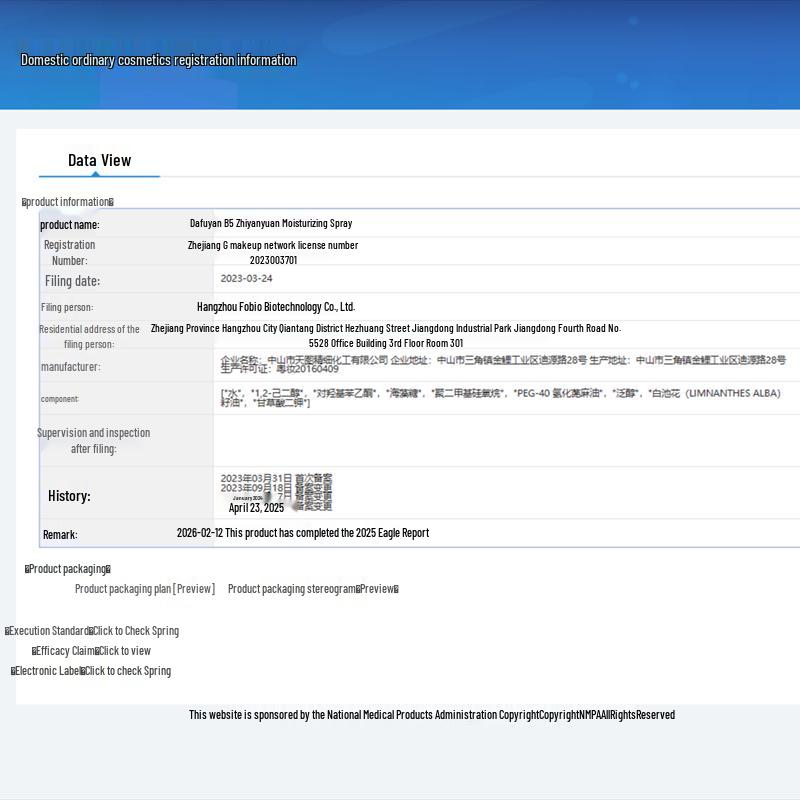Click to view the Efficacy Claim

(x=125, y=651)
